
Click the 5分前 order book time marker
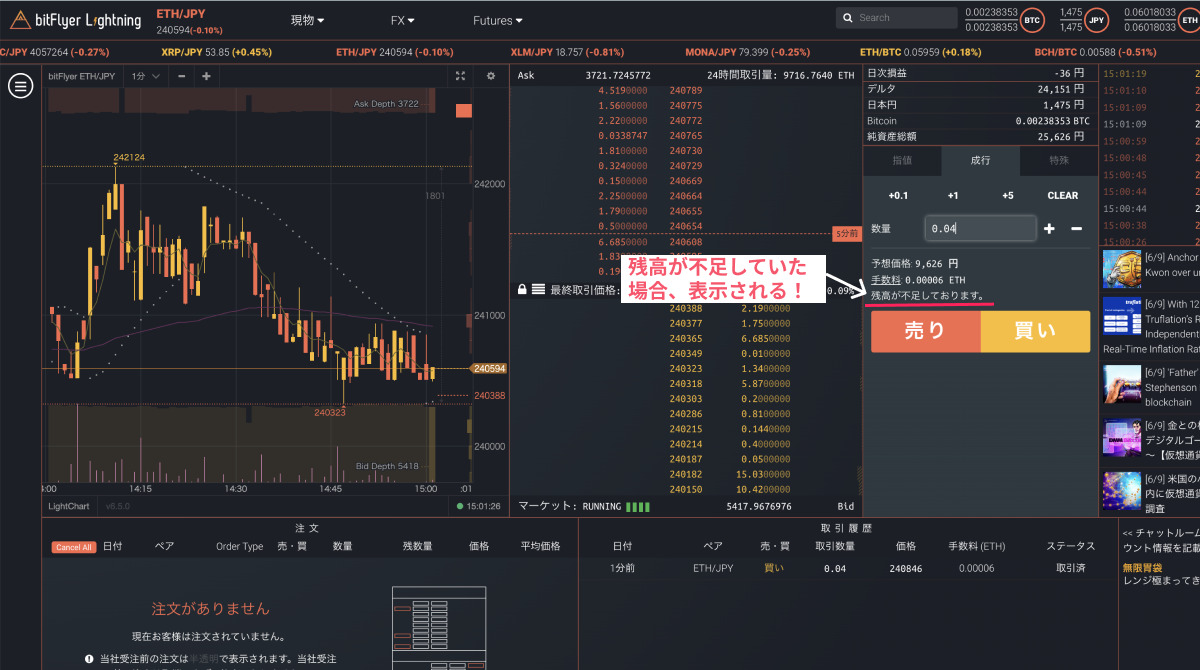[847, 234]
